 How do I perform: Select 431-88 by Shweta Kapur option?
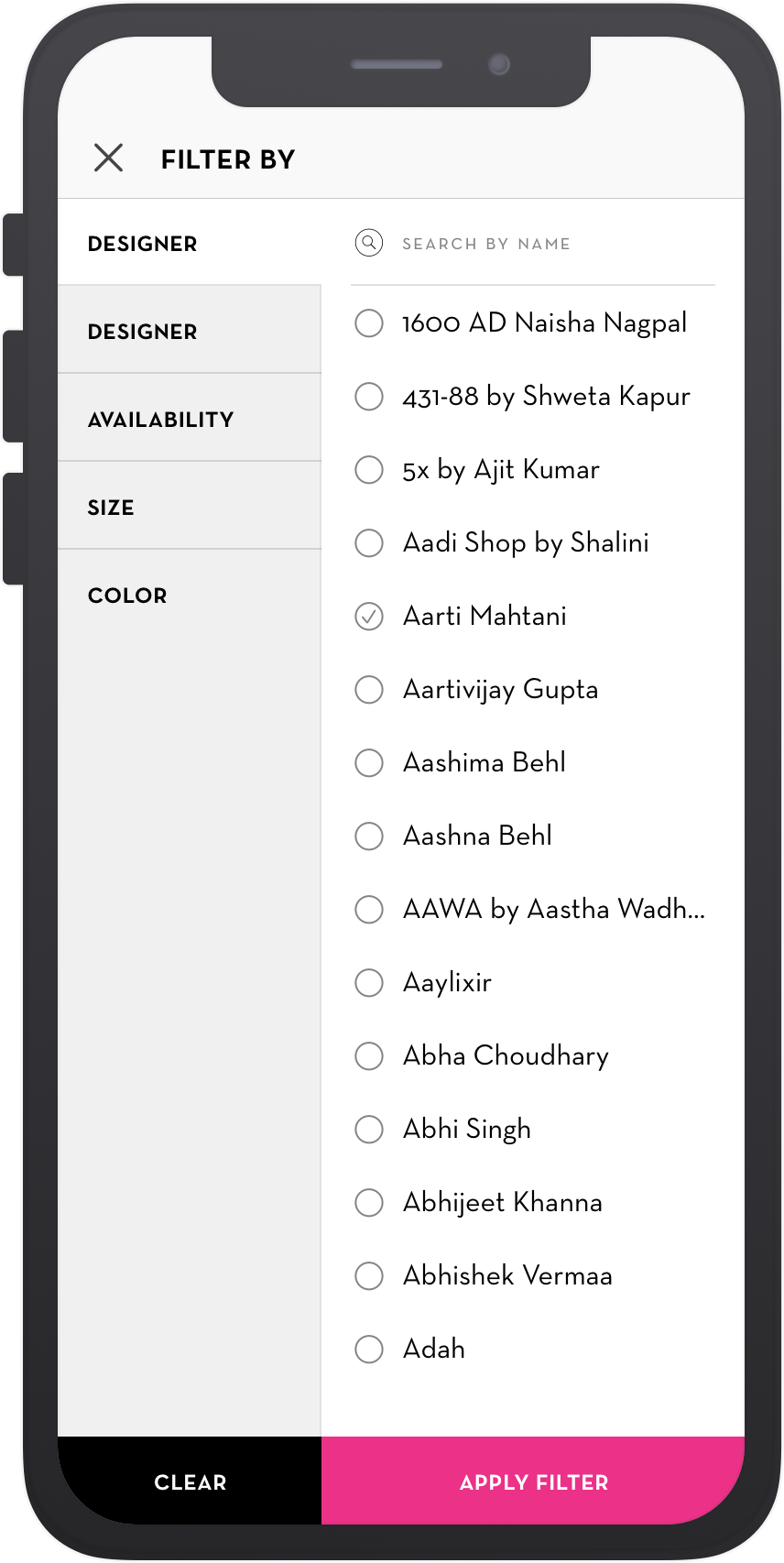tap(369, 396)
